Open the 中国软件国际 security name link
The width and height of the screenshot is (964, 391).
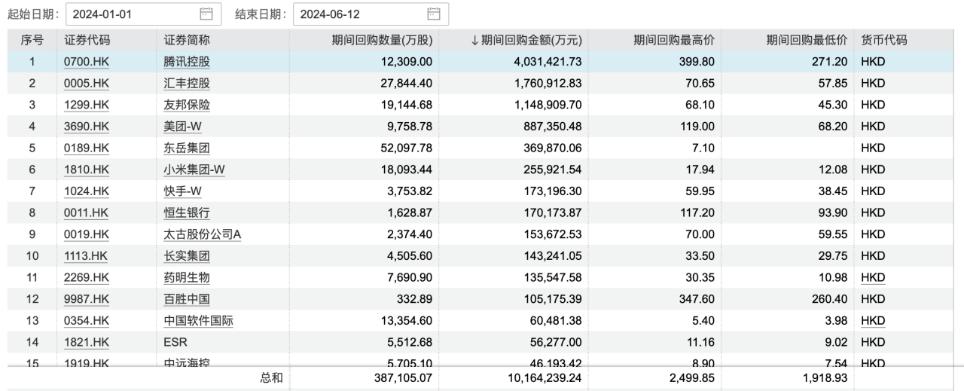(199, 321)
